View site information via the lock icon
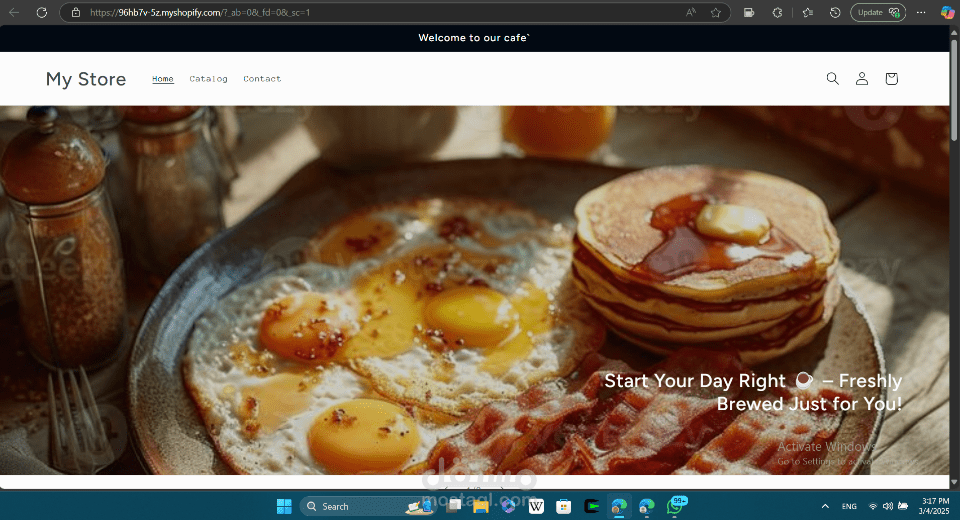The width and height of the screenshot is (960, 520). coord(76,12)
